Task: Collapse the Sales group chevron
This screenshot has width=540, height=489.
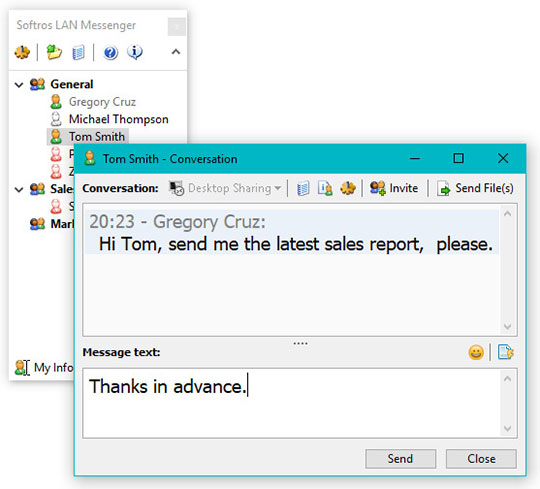Action: 19,189
